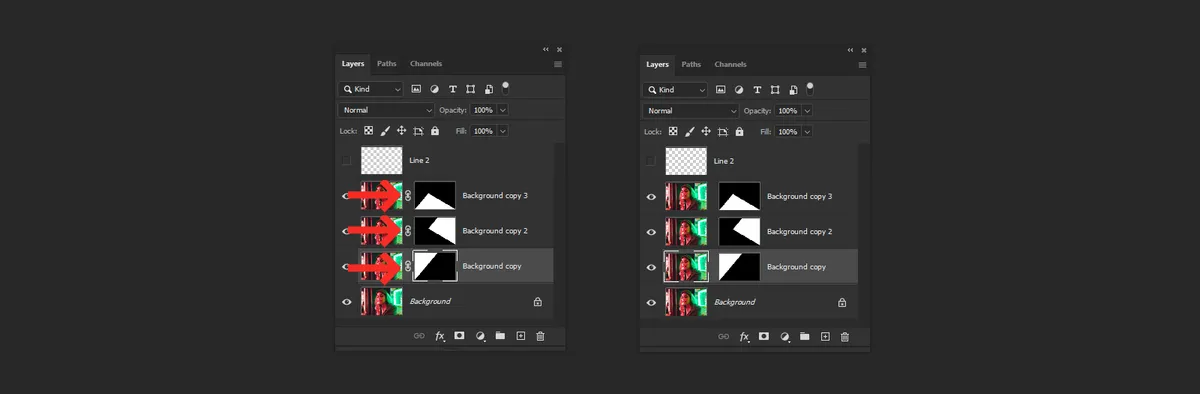Show Line 2 layer in left panel
Screen dimensions: 1200x394
pos(347,160)
